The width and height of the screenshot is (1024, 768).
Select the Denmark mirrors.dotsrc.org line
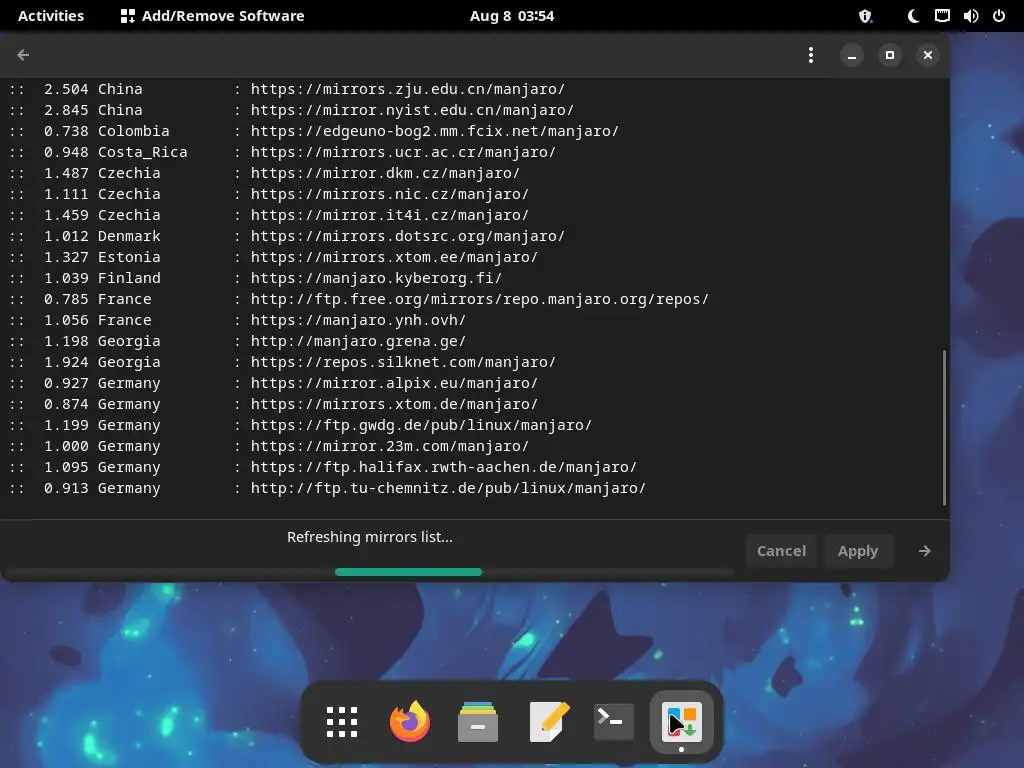[287, 236]
